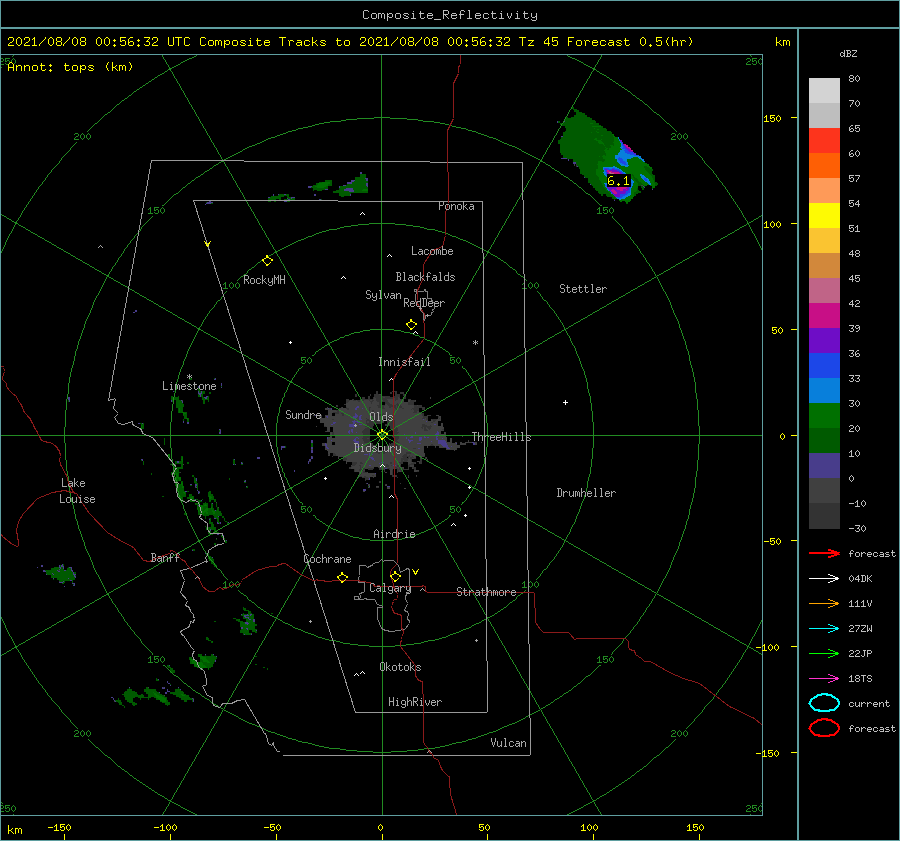The width and height of the screenshot is (900, 841).
Task: Click the Strathmore town label
Action: click(x=486, y=592)
